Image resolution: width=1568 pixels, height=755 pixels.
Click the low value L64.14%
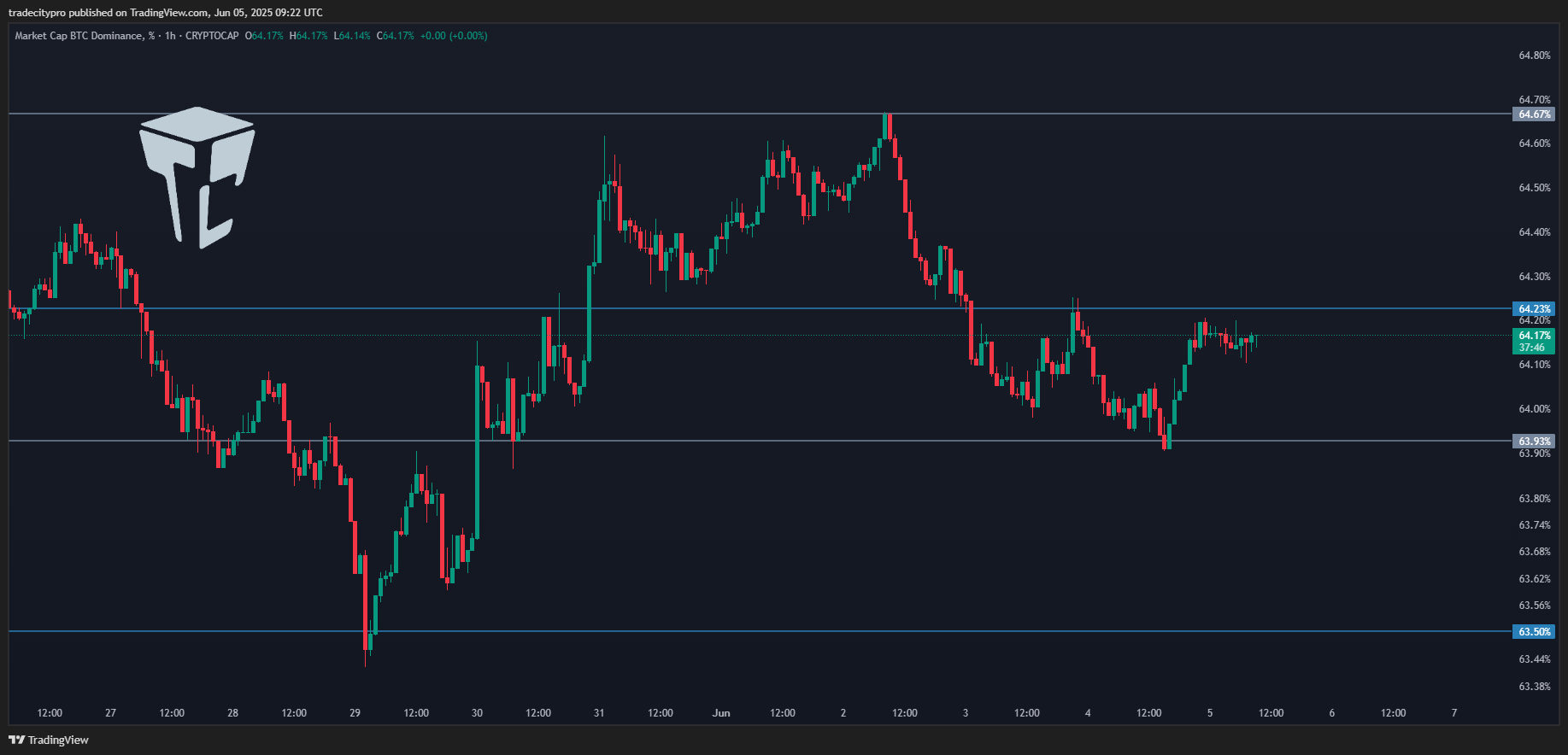pos(352,36)
